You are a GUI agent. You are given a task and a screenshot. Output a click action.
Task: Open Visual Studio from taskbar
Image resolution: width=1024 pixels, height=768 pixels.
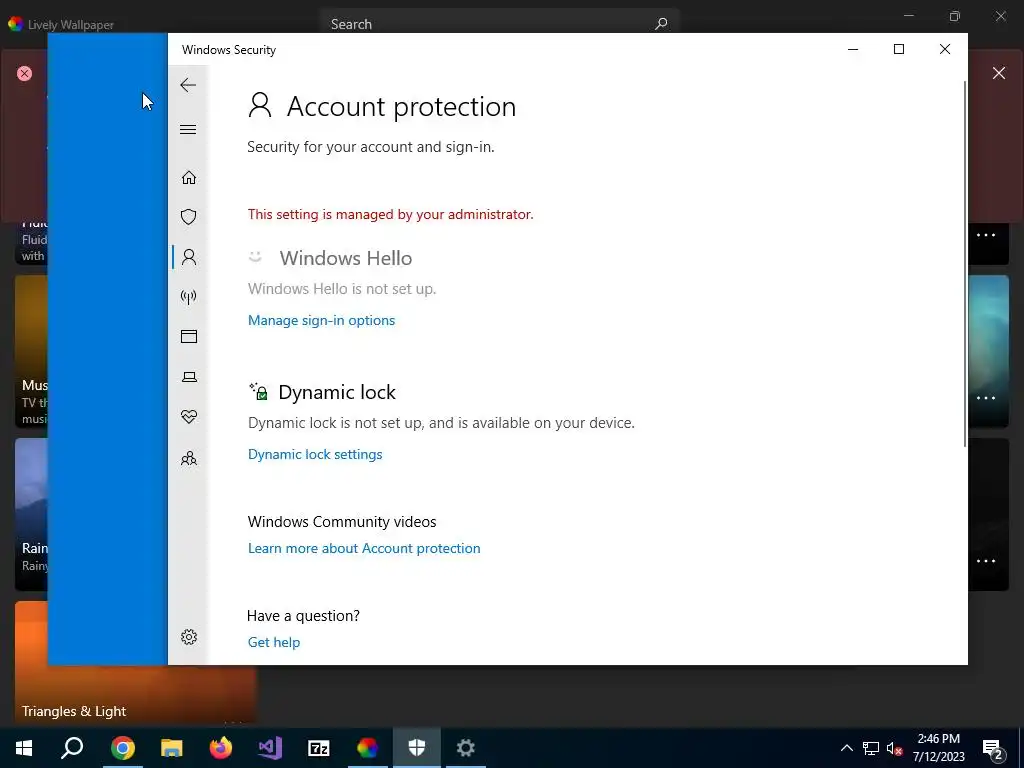[270, 748]
